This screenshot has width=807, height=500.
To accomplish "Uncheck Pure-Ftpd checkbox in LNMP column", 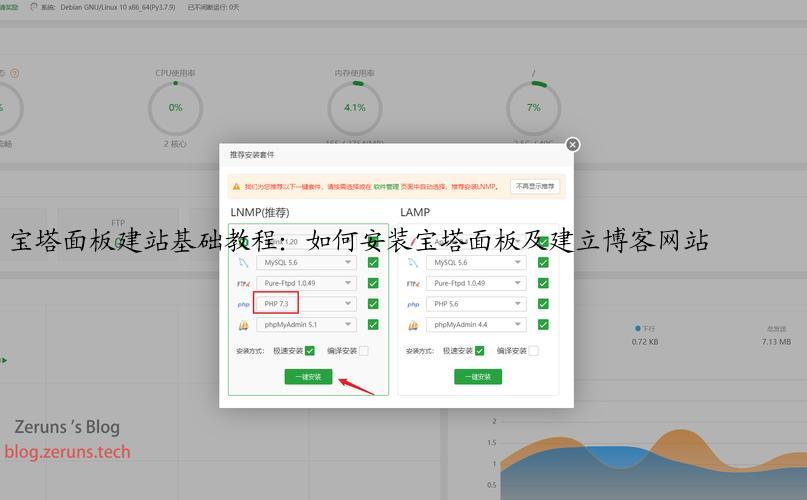I will click(x=373, y=283).
